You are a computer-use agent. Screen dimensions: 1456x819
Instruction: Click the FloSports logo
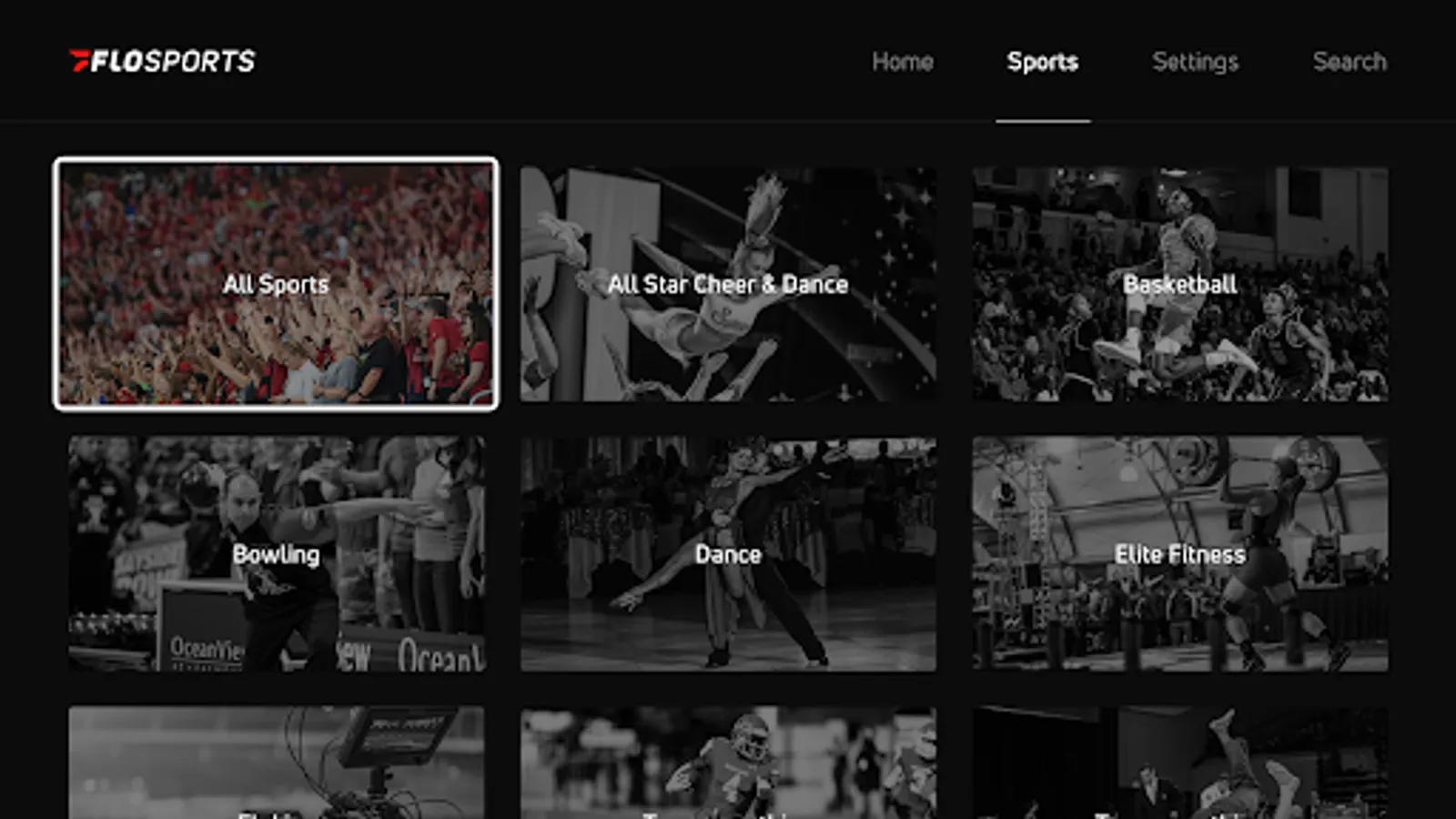click(163, 61)
